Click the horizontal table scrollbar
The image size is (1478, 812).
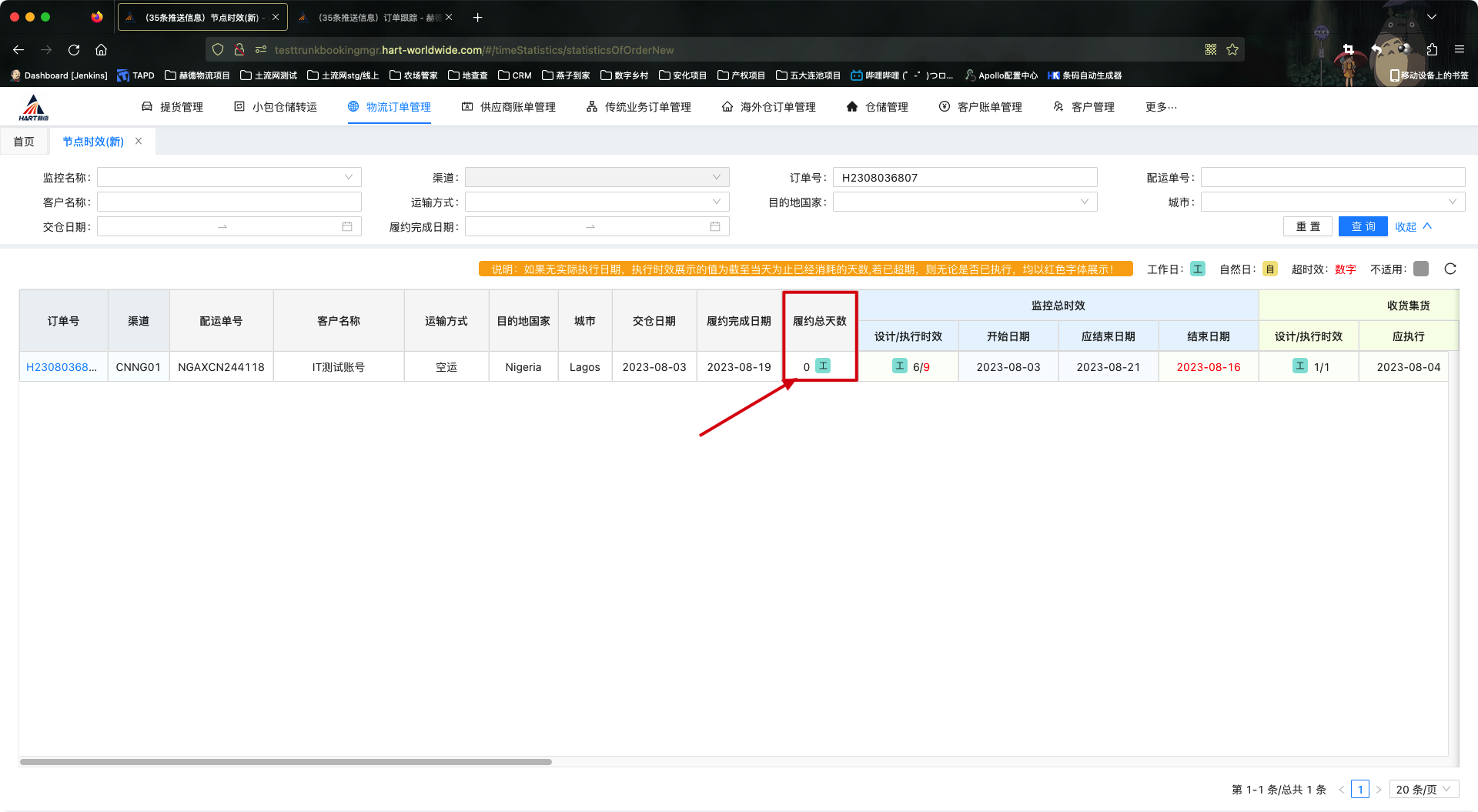pyautogui.click(x=286, y=762)
